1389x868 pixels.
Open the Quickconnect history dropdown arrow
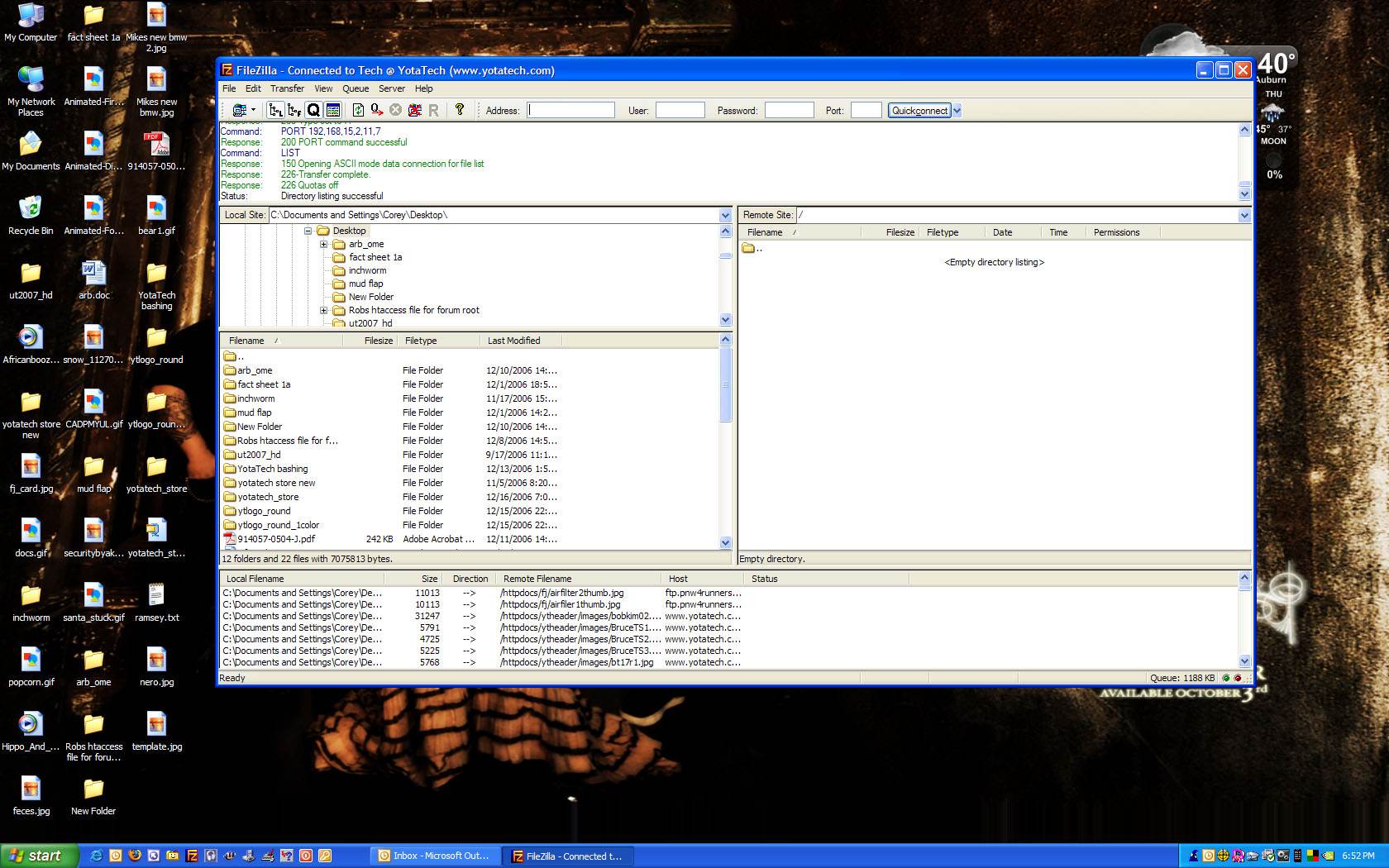(x=957, y=110)
